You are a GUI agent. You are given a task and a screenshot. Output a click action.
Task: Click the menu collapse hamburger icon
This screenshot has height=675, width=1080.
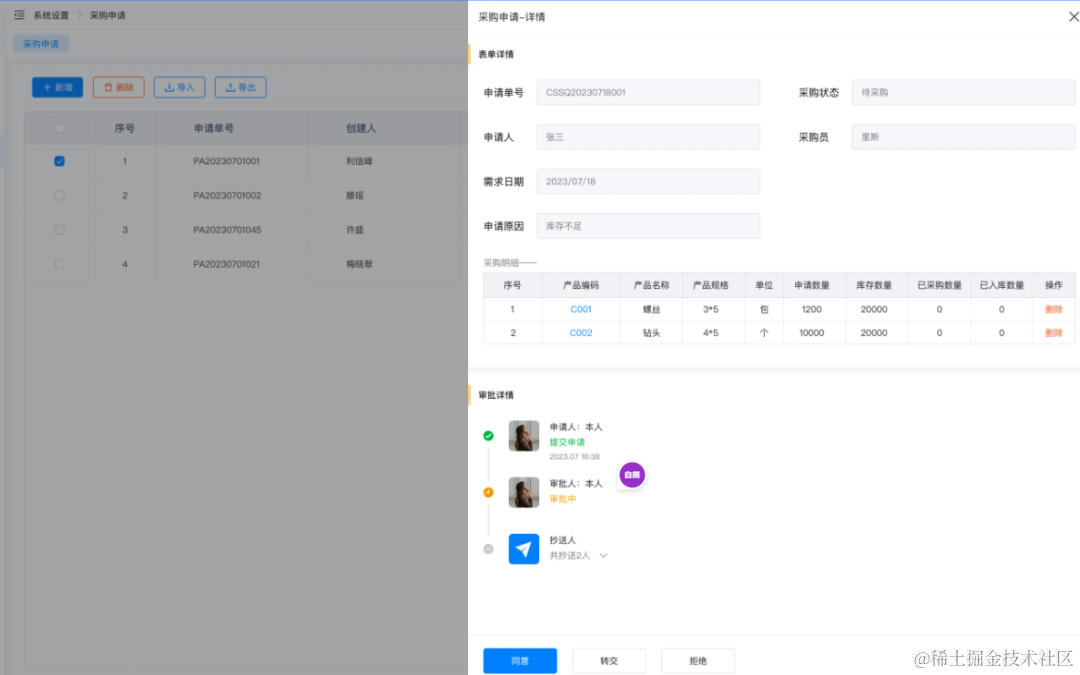[x=19, y=15]
